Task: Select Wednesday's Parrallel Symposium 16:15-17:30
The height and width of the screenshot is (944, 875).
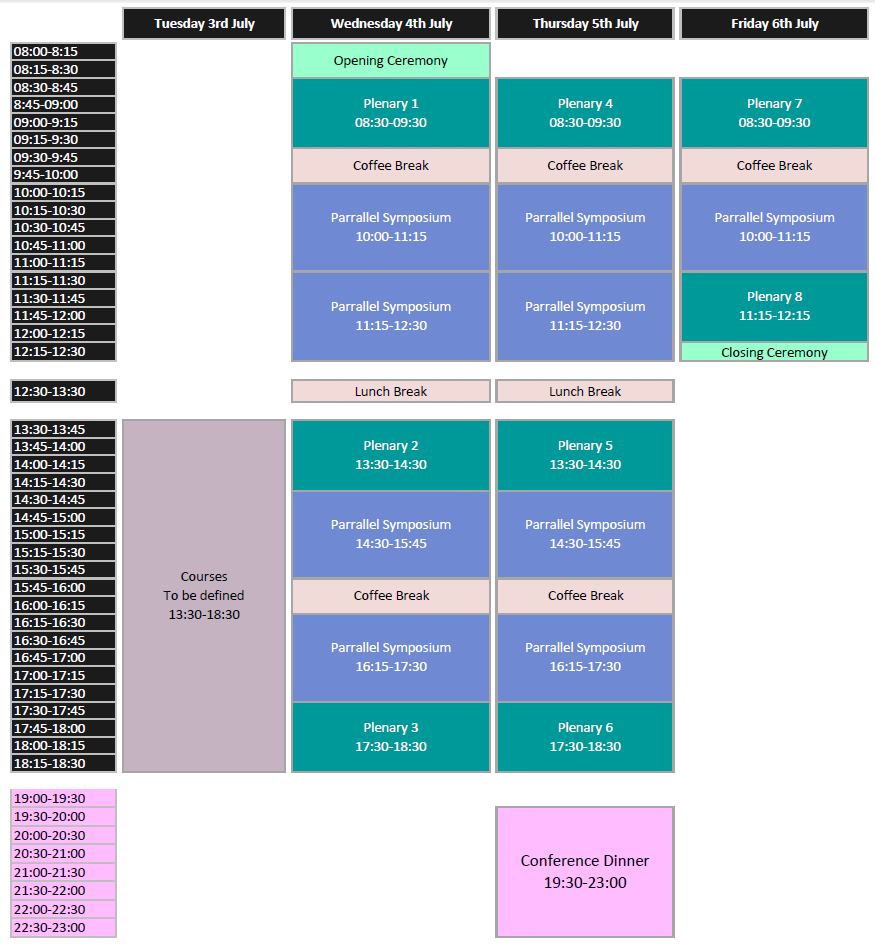Action: pos(391,657)
